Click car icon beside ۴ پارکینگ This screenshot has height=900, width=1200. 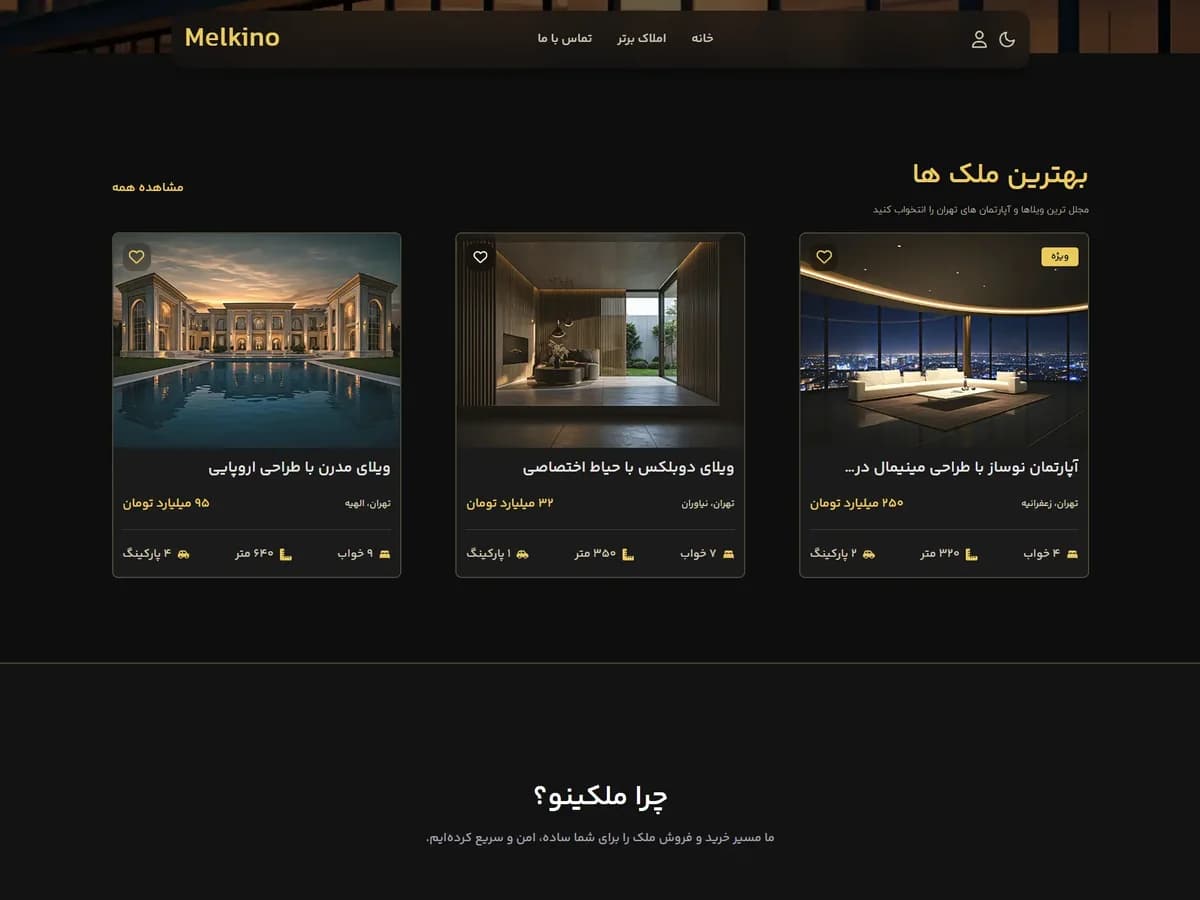click(x=183, y=554)
